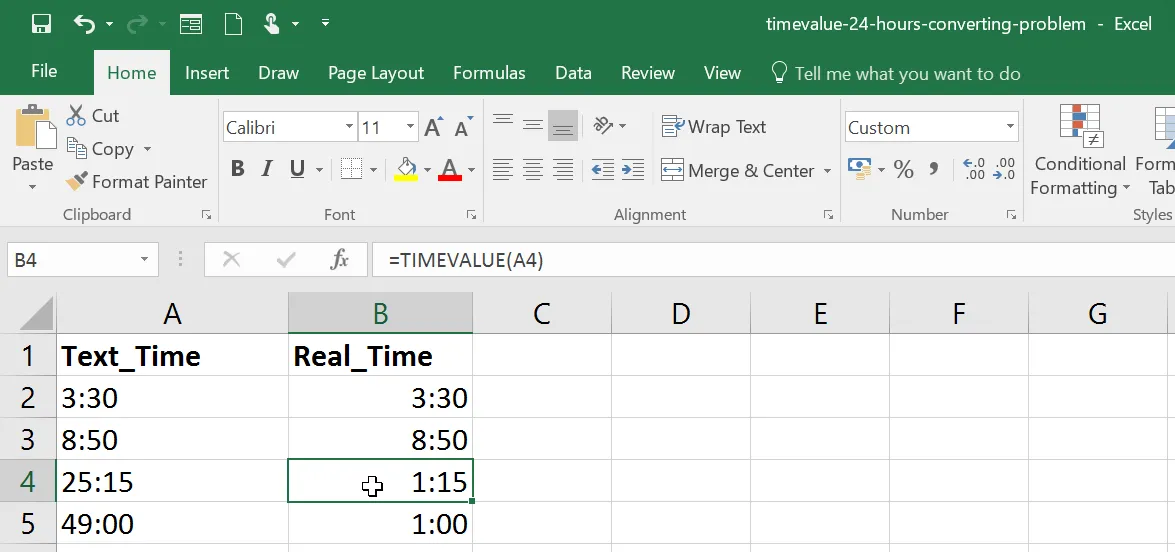The image size is (1175, 552).
Task: Open the File menu tab
Action: pos(44,72)
